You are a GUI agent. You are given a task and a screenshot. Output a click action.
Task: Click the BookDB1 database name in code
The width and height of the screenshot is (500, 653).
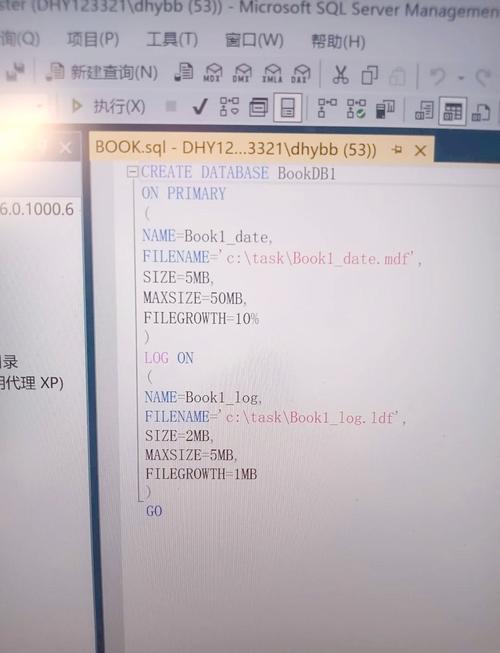307,173
